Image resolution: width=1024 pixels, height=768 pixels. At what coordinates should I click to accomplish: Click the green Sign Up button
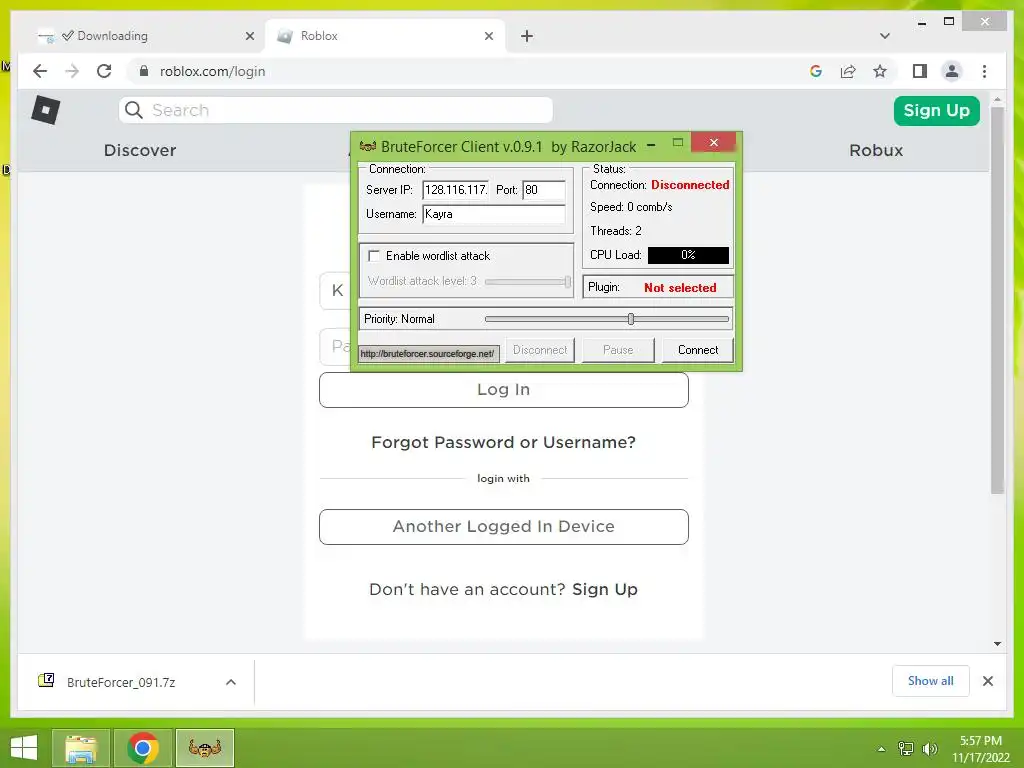click(936, 110)
